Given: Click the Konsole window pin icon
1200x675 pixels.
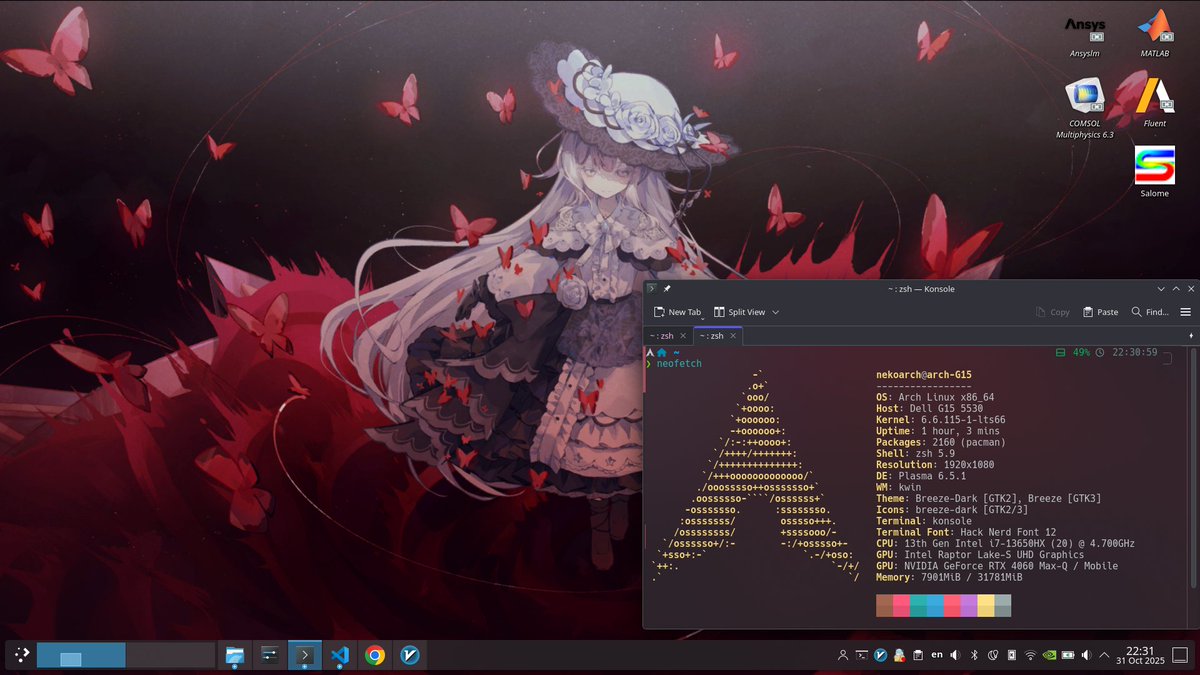Looking at the screenshot, I should click(x=667, y=289).
